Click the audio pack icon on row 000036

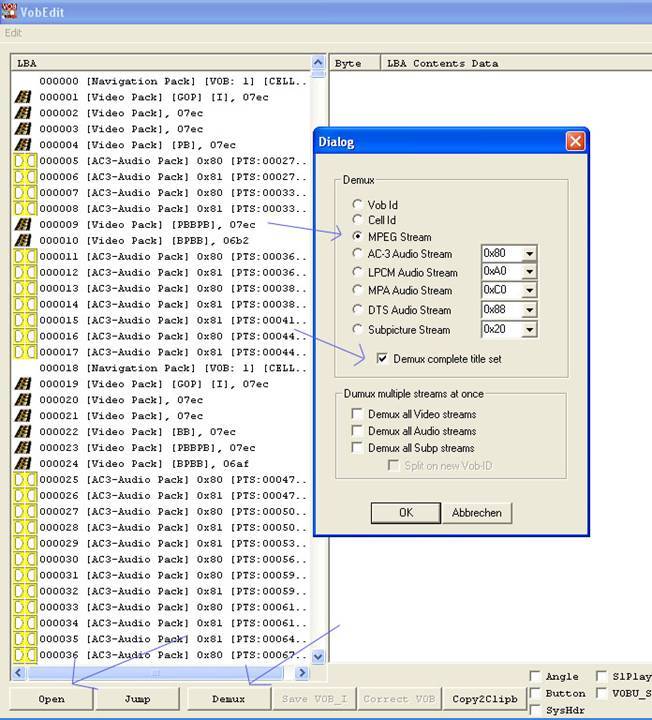coord(25,655)
